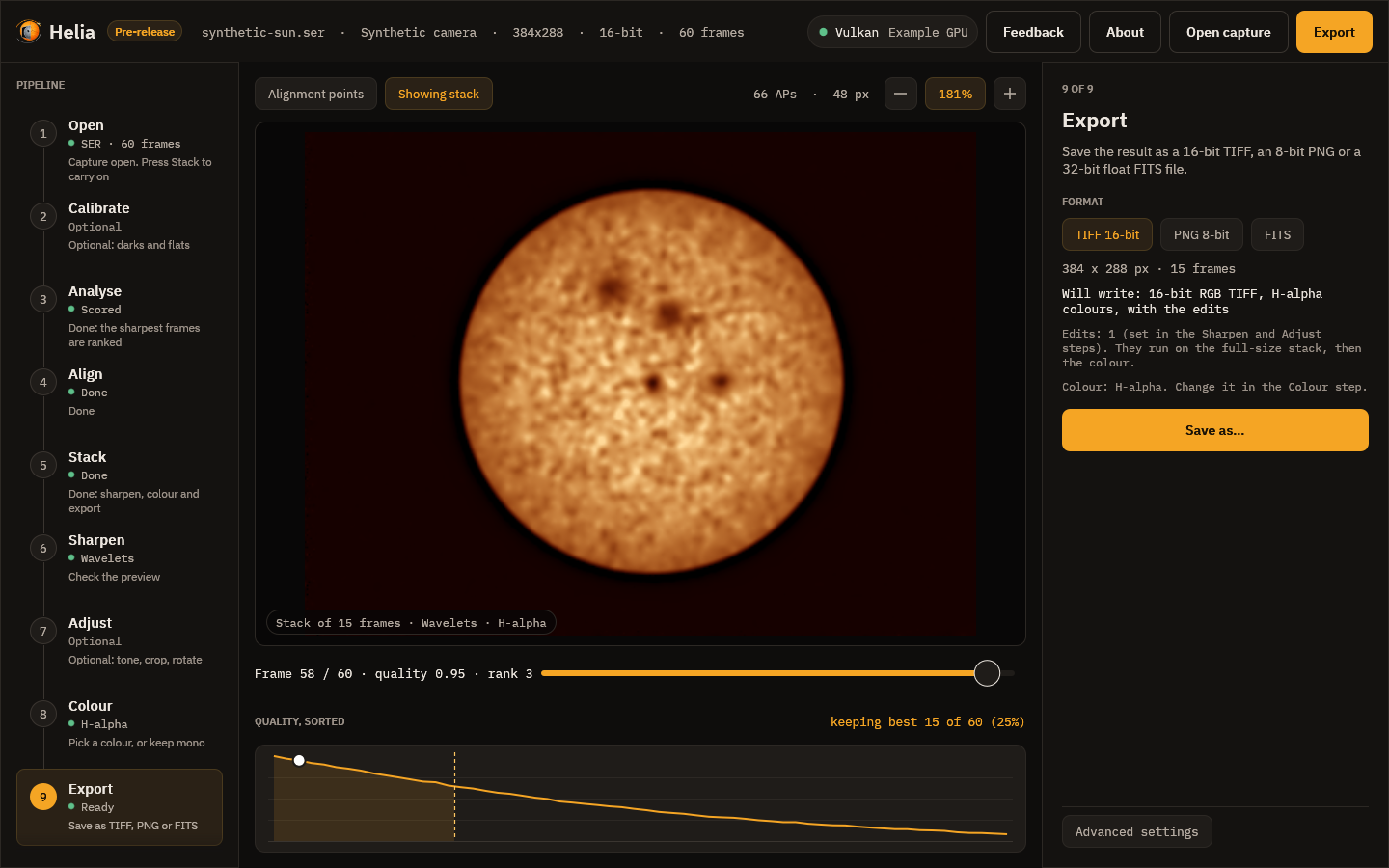This screenshot has height=868, width=1389.
Task: Click the orange Export button in header
Action: pos(1334,32)
